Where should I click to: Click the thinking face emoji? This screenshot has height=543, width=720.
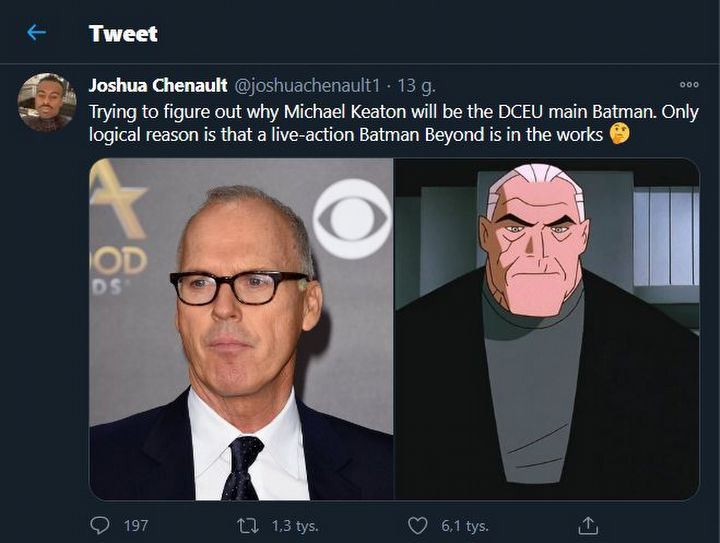pyautogui.click(x=619, y=133)
